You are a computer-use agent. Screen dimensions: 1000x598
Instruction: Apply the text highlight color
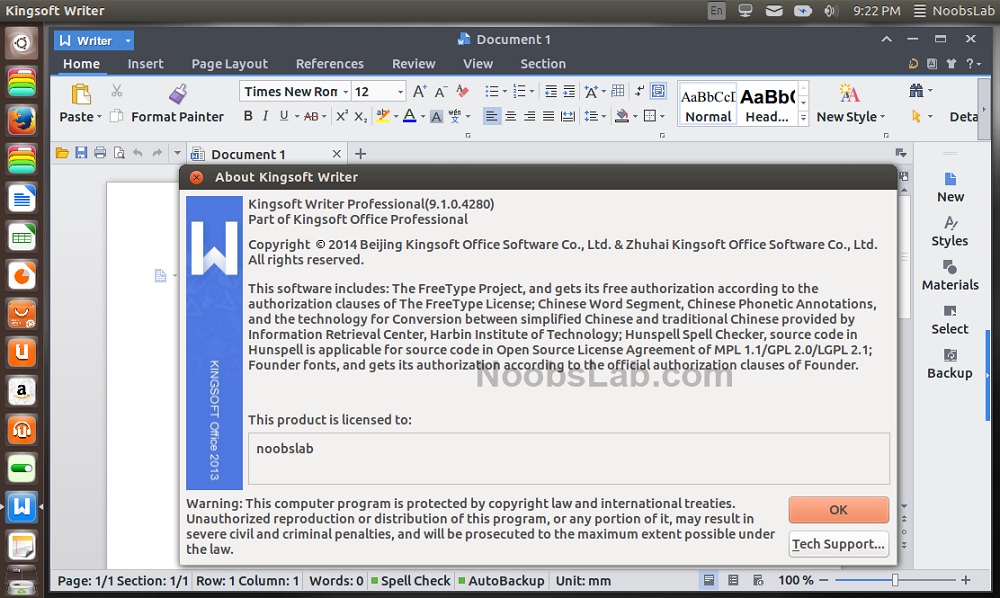(383, 116)
